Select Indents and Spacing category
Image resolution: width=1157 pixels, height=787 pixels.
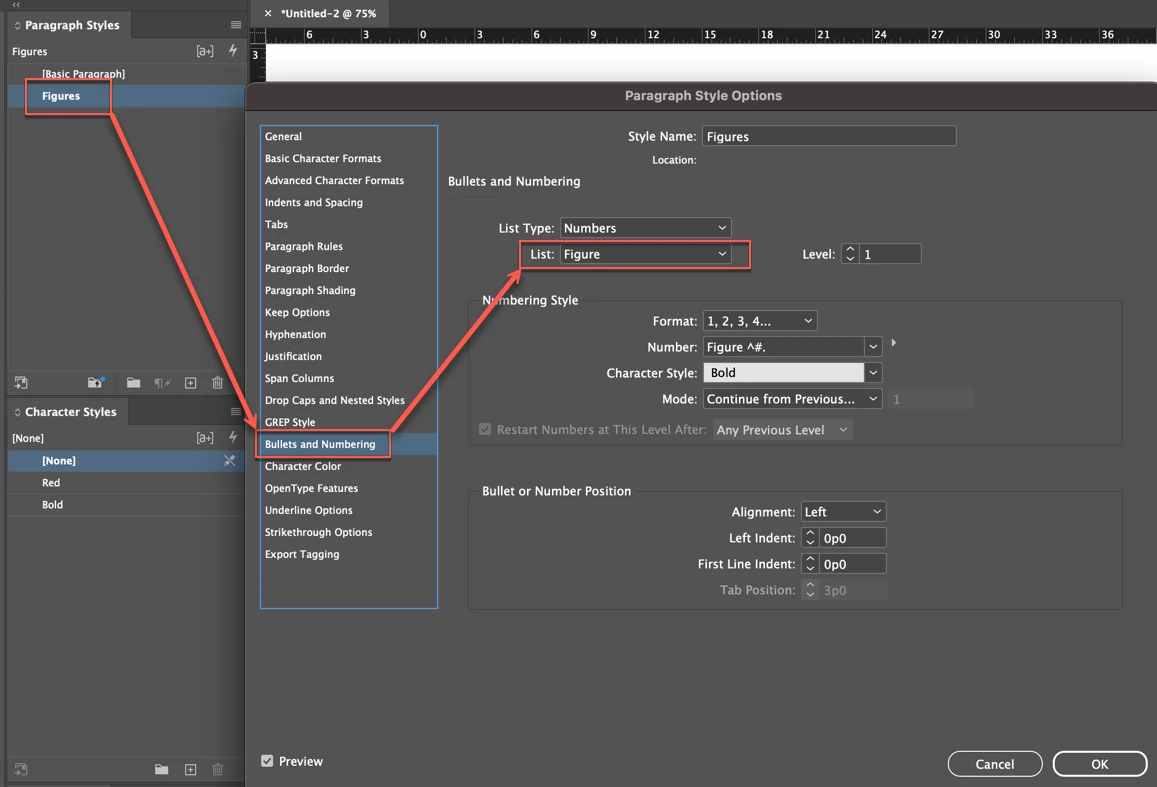(x=349, y=202)
